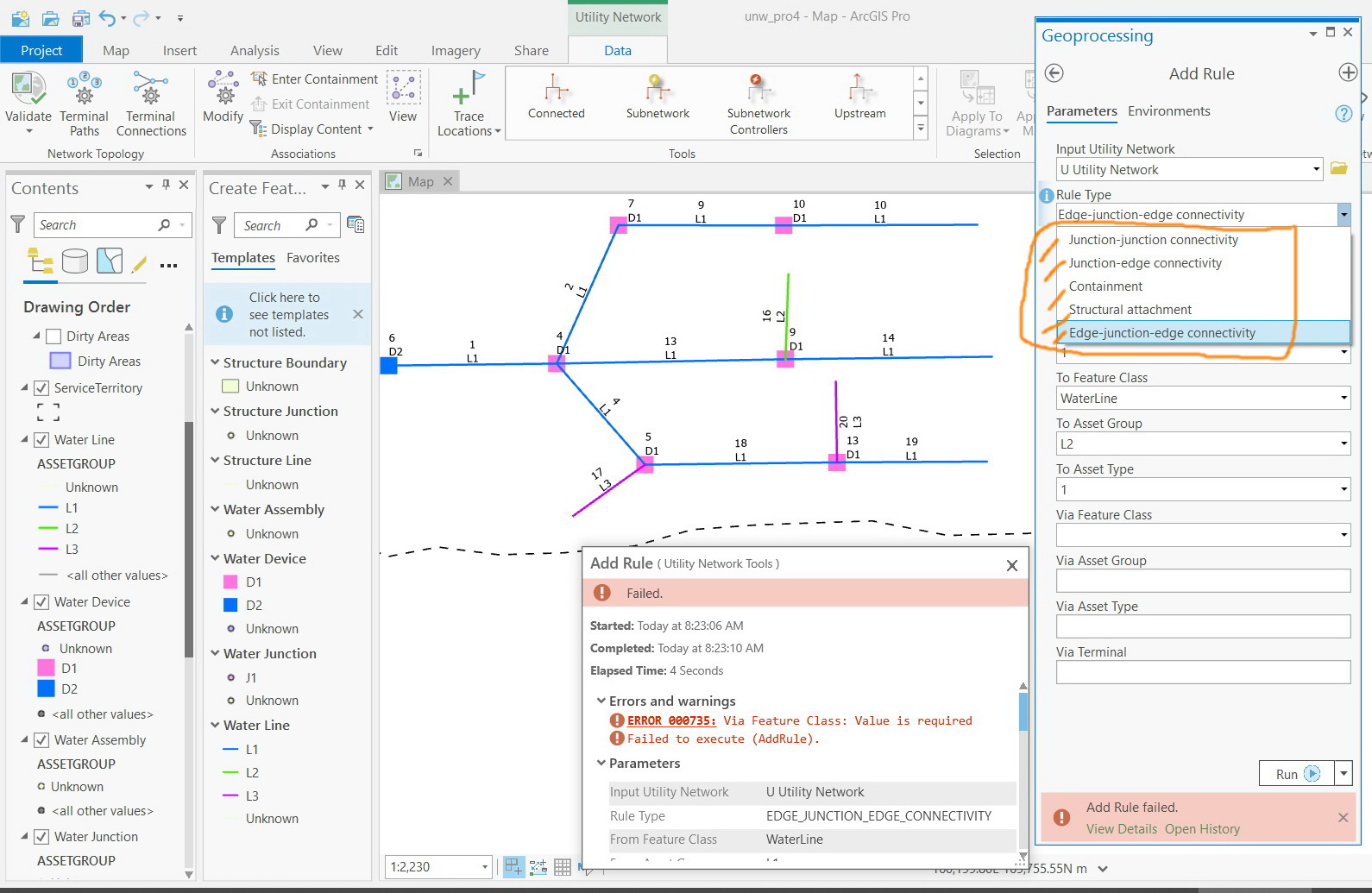The width and height of the screenshot is (1372, 893).
Task: Collapse the Water Device template group
Action: click(215, 558)
